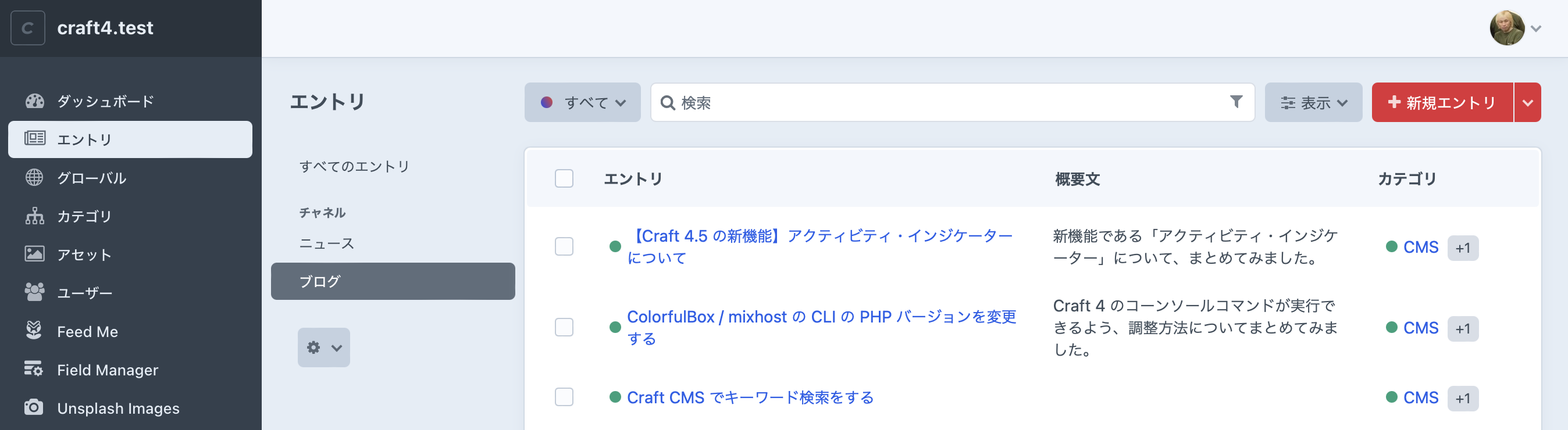Click the Field Manager icon
1568x430 pixels.
click(34, 369)
